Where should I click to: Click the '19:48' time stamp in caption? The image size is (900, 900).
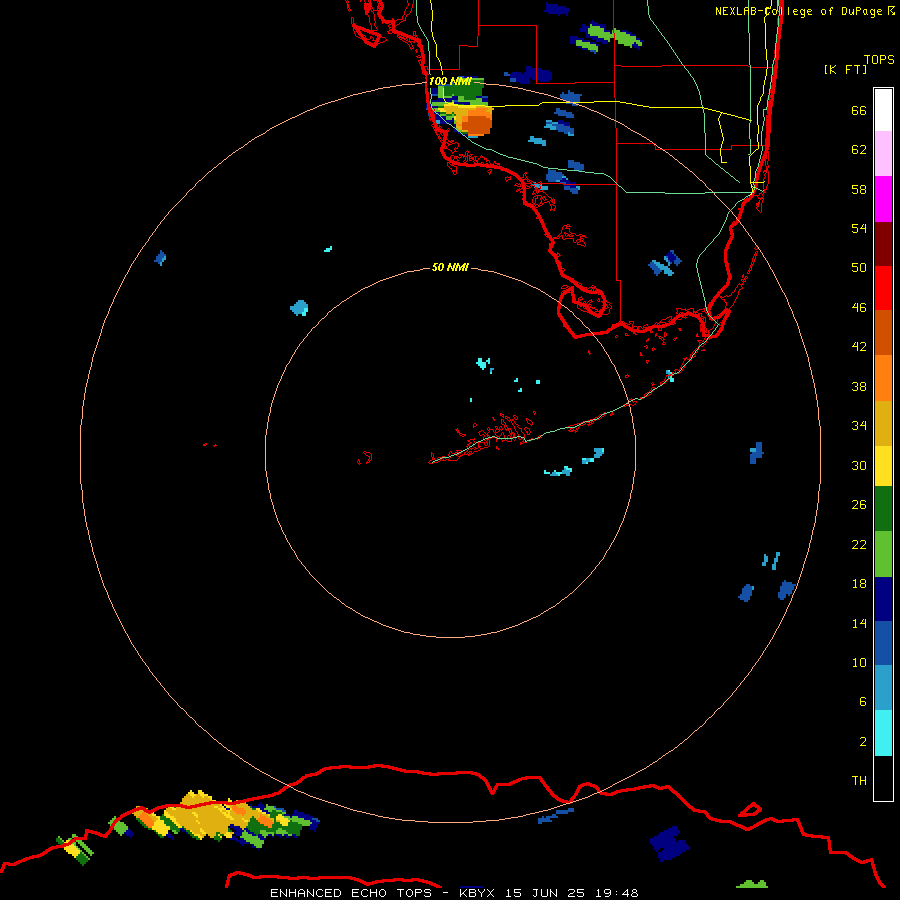616,893
